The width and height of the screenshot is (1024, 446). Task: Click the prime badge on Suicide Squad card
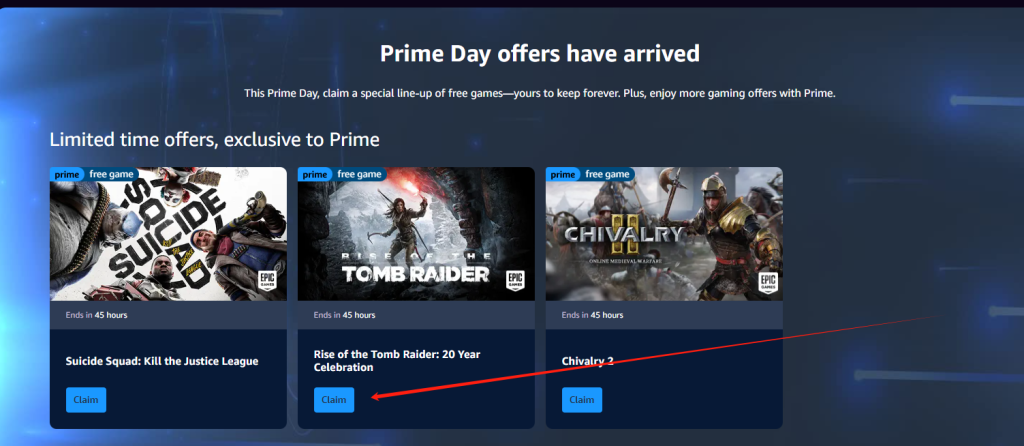pos(67,174)
